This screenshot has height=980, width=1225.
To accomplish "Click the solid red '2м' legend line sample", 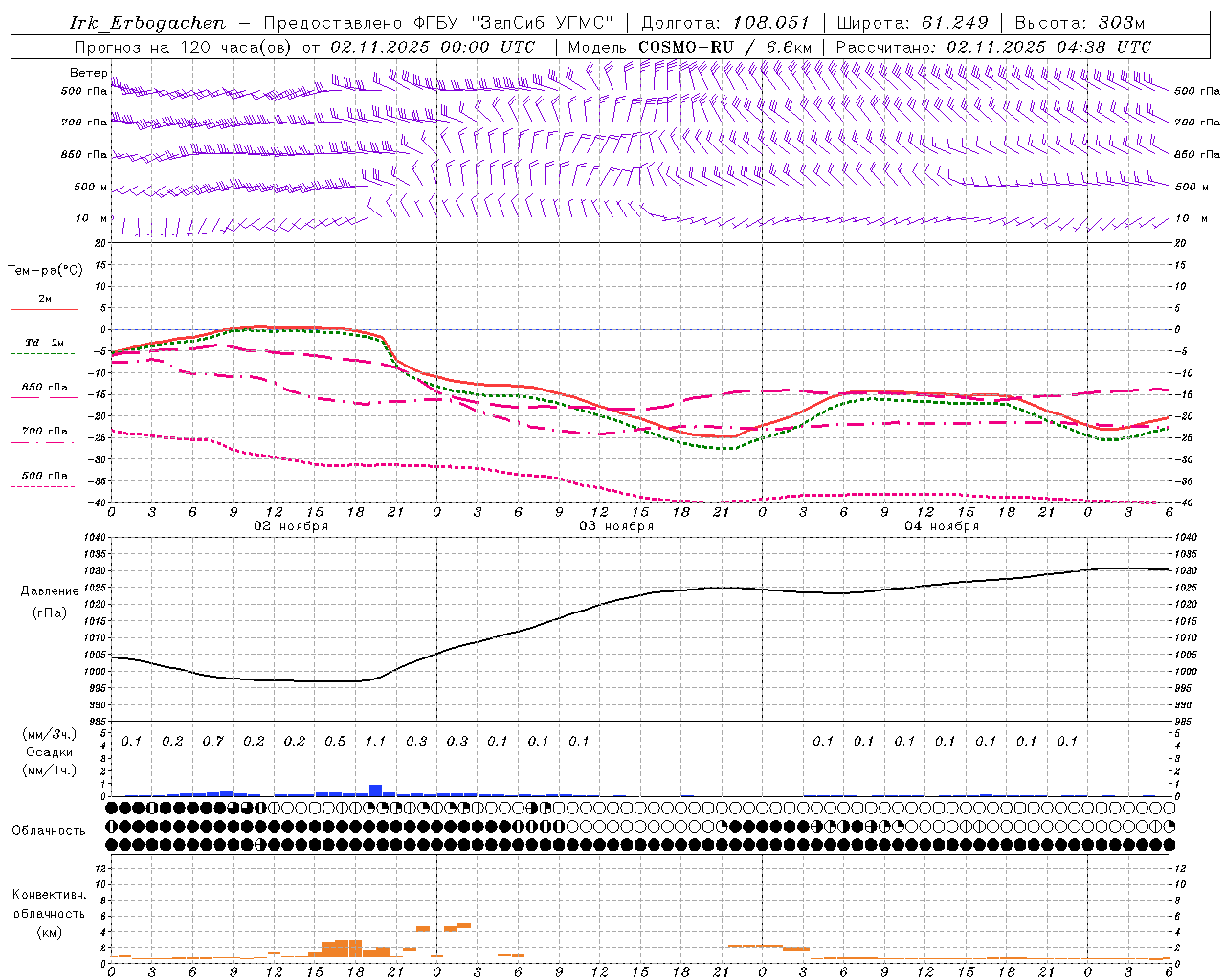I will (x=44, y=310).
